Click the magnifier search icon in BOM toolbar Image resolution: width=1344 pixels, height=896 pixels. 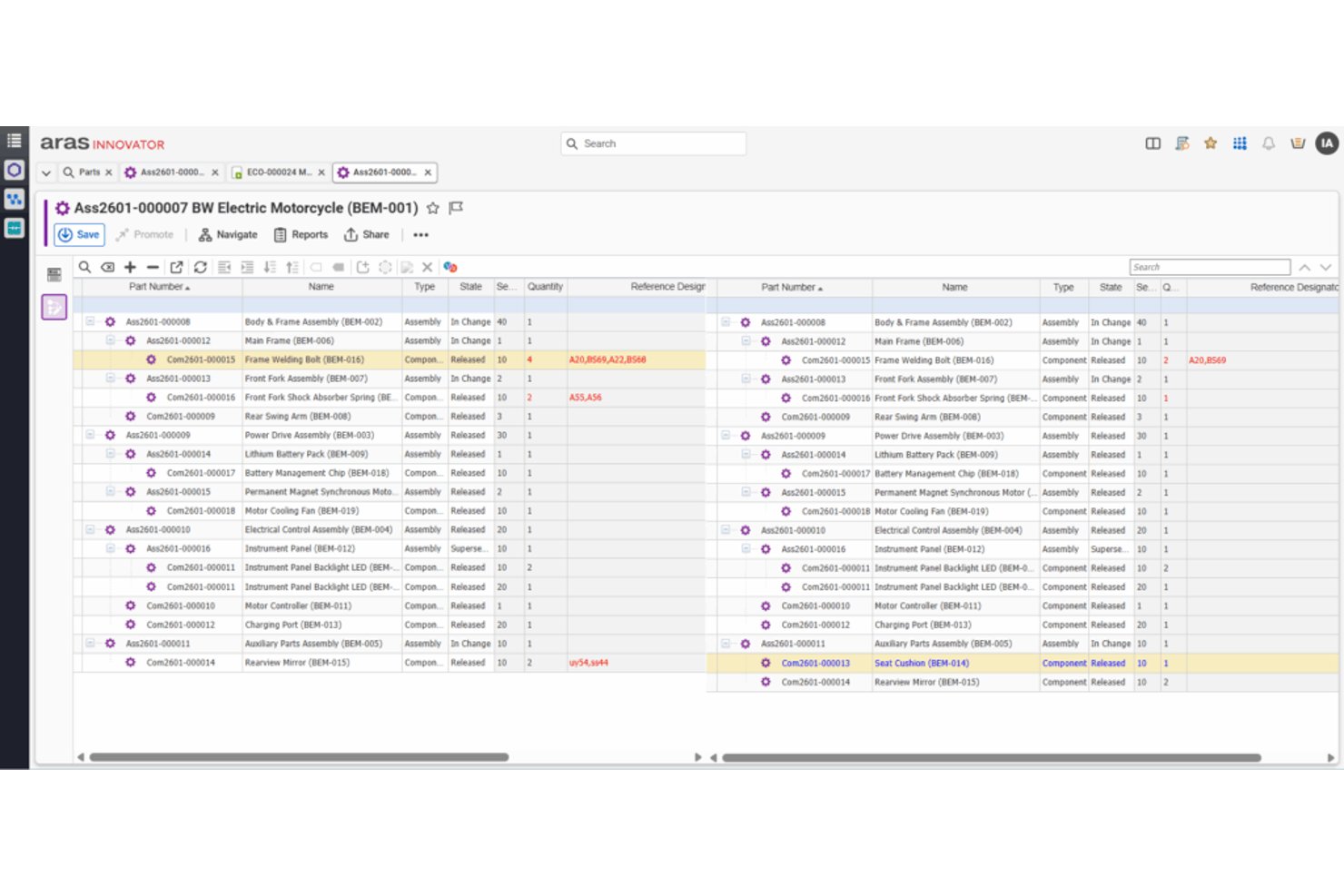click(84, 267)
